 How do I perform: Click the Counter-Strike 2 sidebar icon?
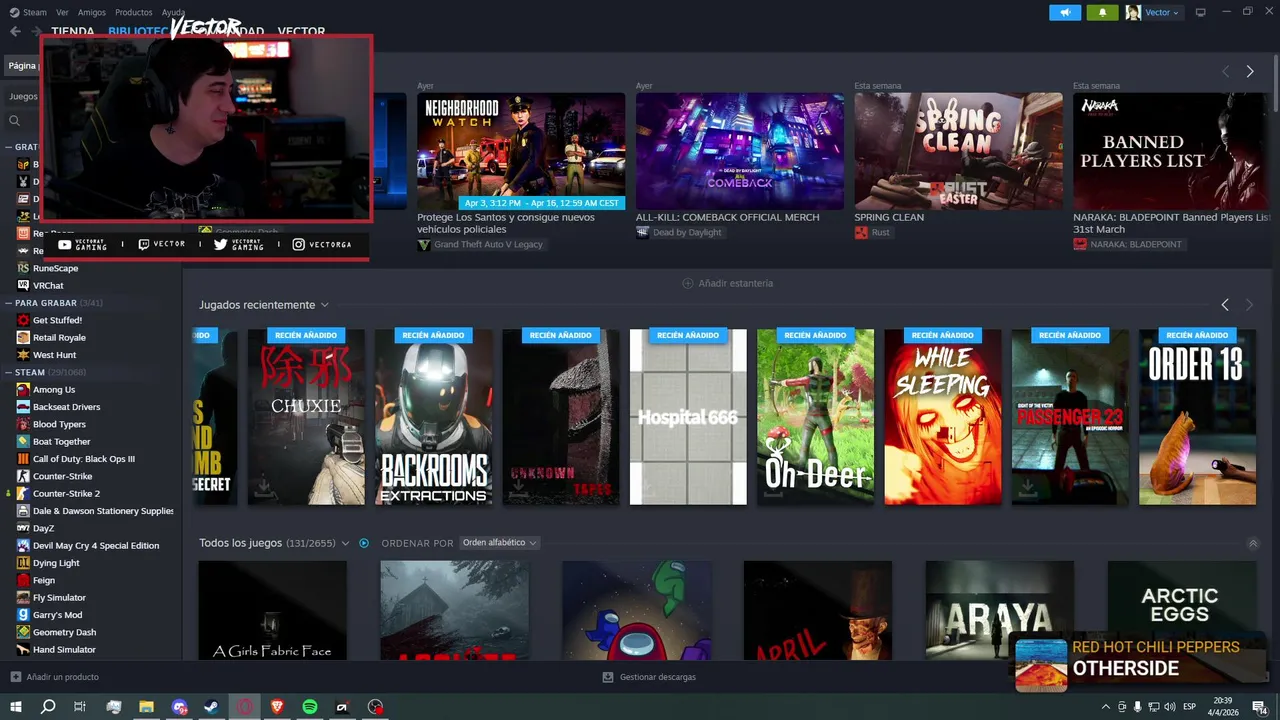coord(23,493)
